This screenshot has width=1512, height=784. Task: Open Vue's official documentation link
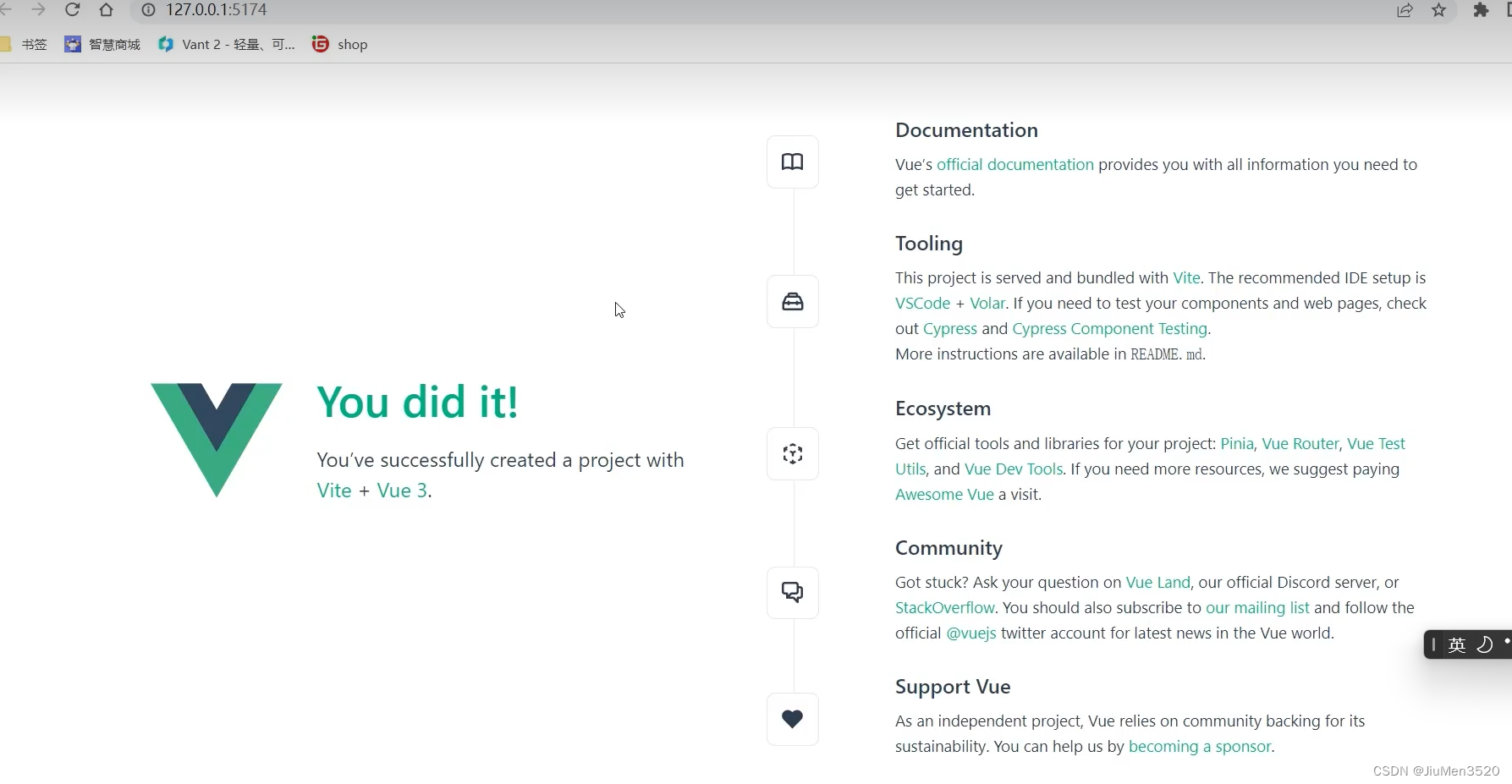click(x=1014, y=164)
